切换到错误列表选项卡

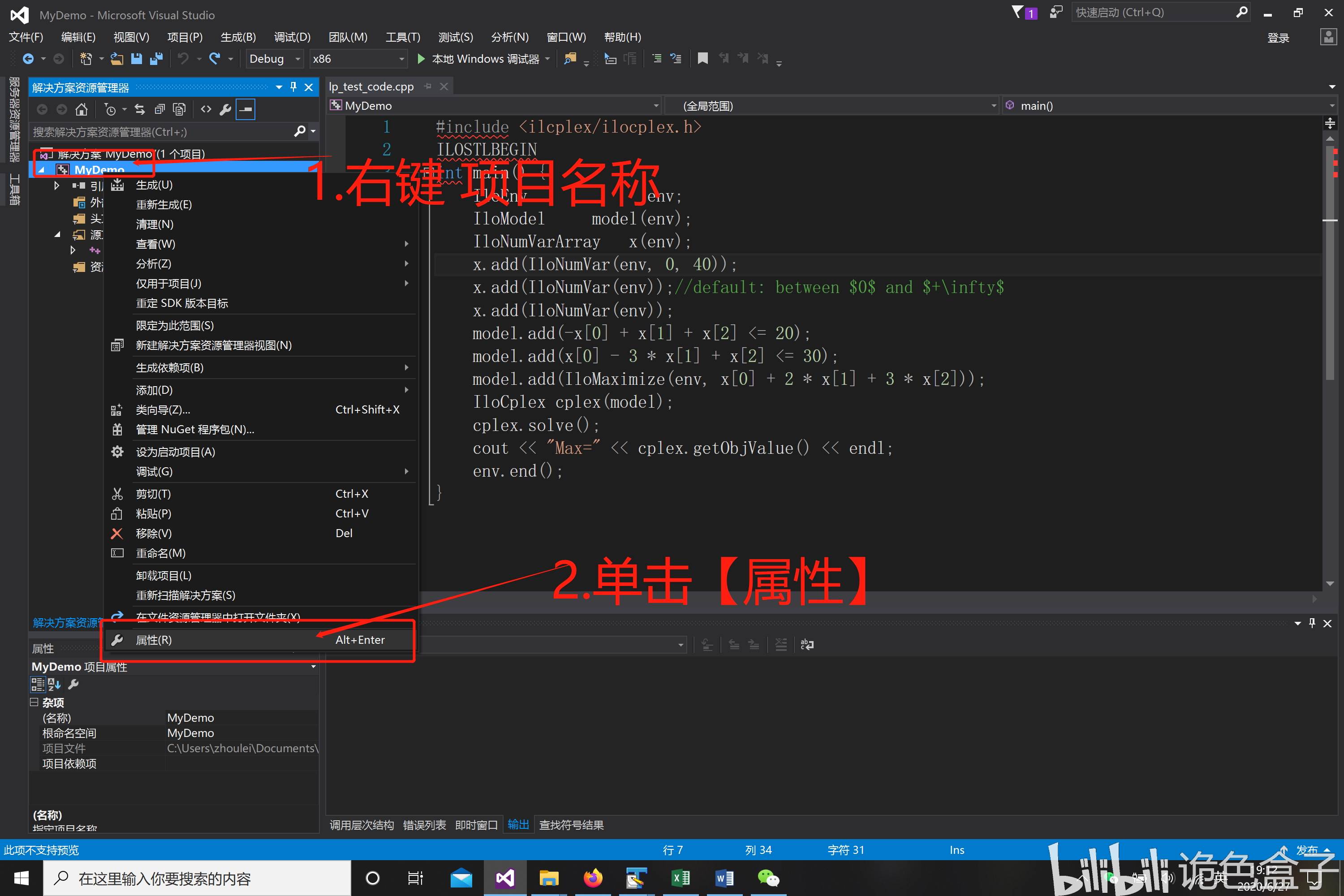click(424, 825)
